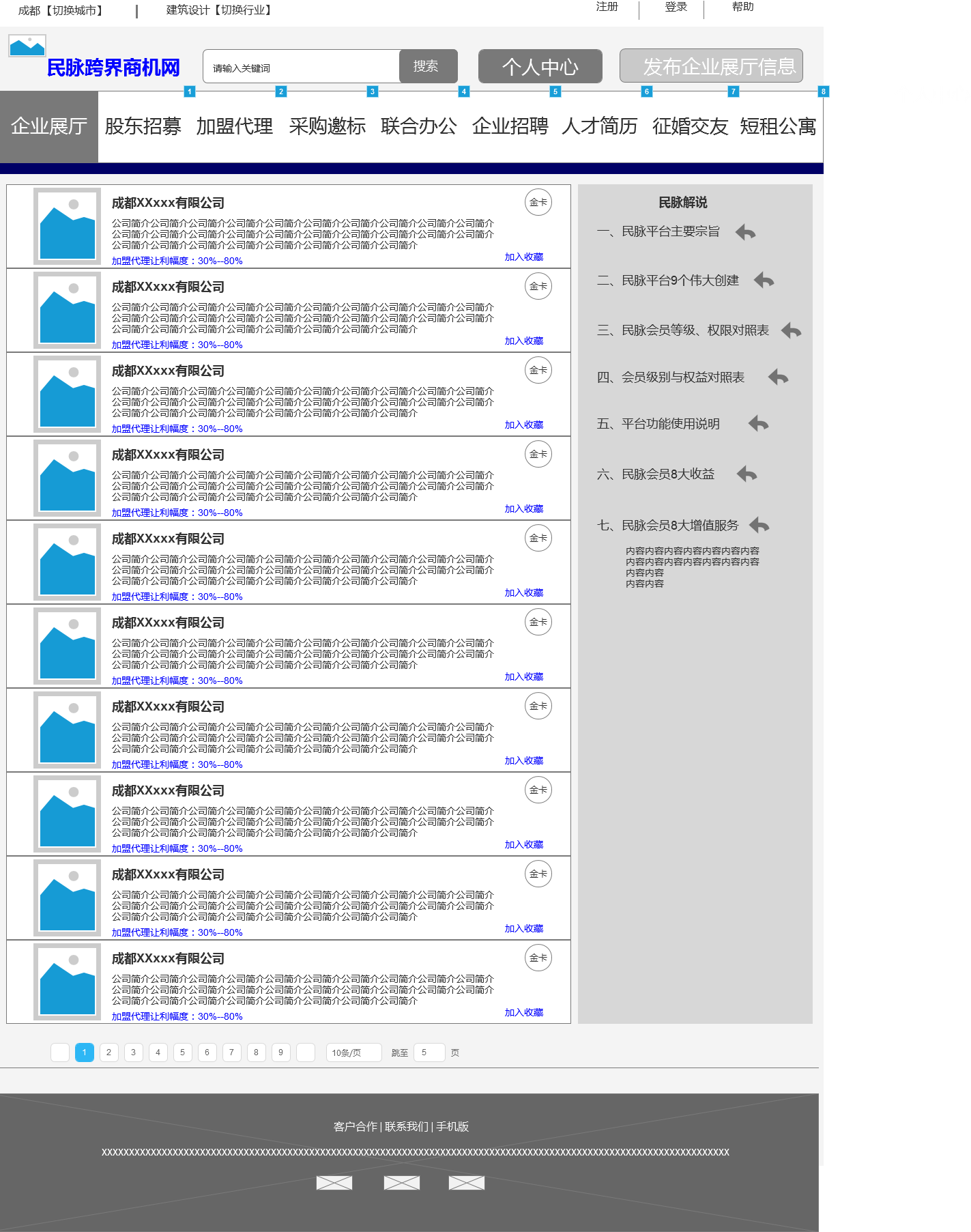Open the 注册 link in the top bar

coord(607,7)
